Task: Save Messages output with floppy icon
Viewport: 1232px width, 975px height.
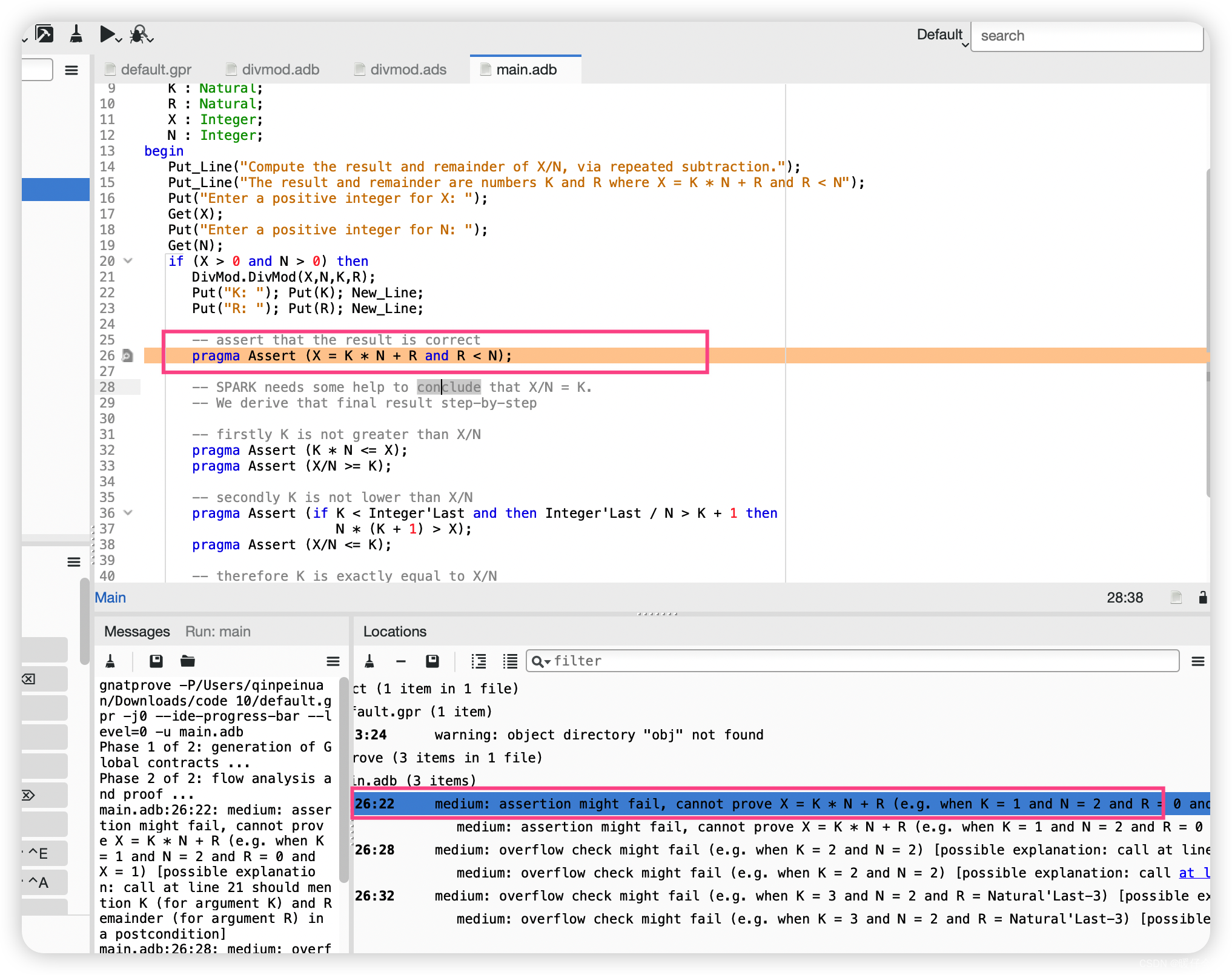Action: (x=156, y=661)
